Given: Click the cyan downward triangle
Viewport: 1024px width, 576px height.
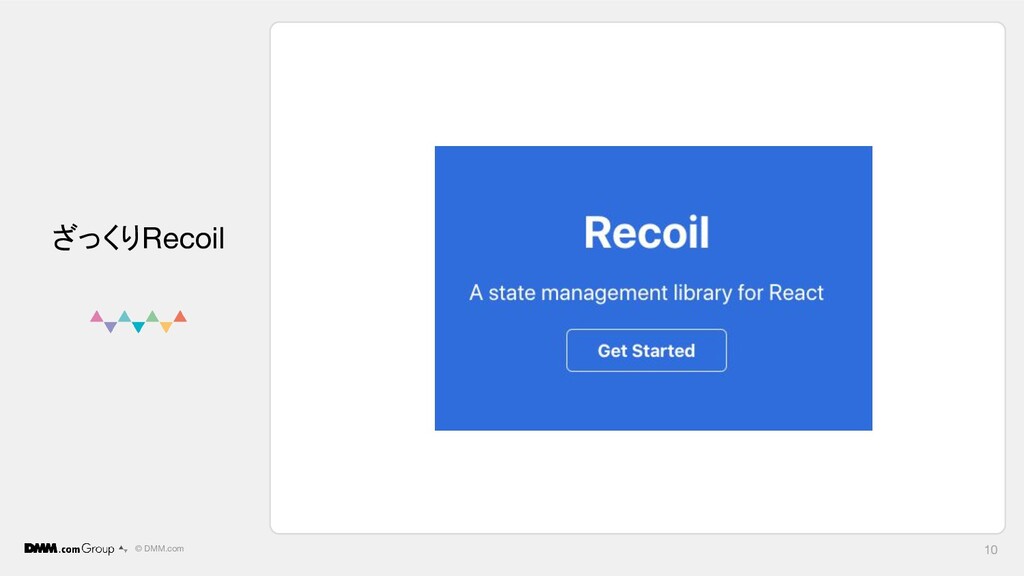Looking at the screenshot, I should tap(138, 327).
